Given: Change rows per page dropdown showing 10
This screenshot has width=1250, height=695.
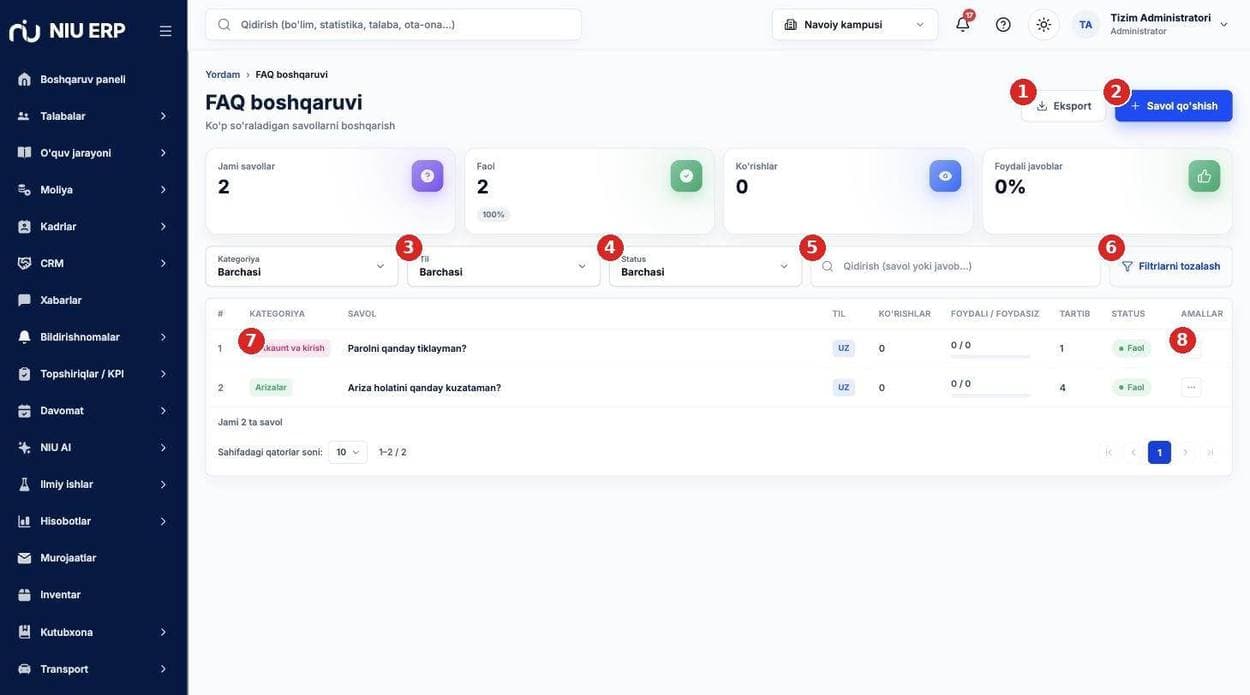Looking at the screenshot, I should (x=347, y=452).
